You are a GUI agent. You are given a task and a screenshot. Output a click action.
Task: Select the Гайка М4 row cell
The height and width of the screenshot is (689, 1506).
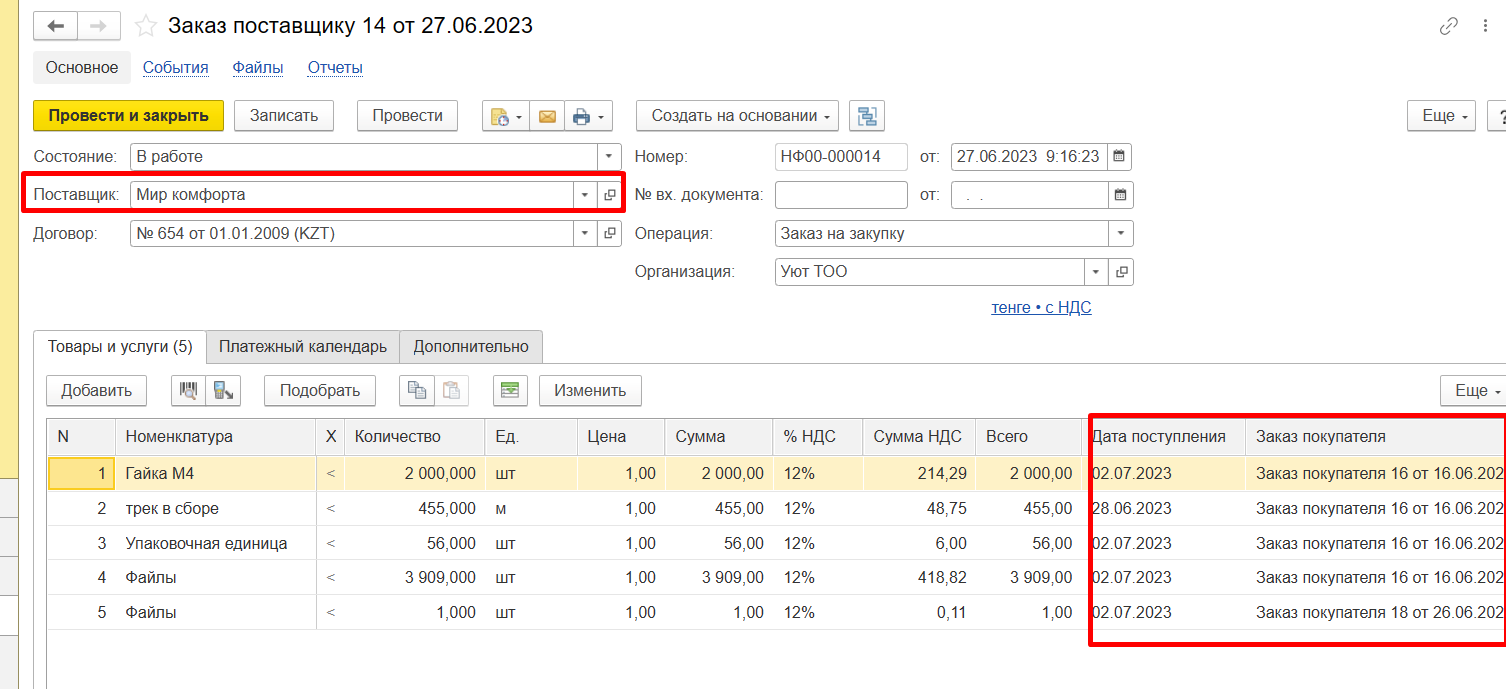[215, 473]
